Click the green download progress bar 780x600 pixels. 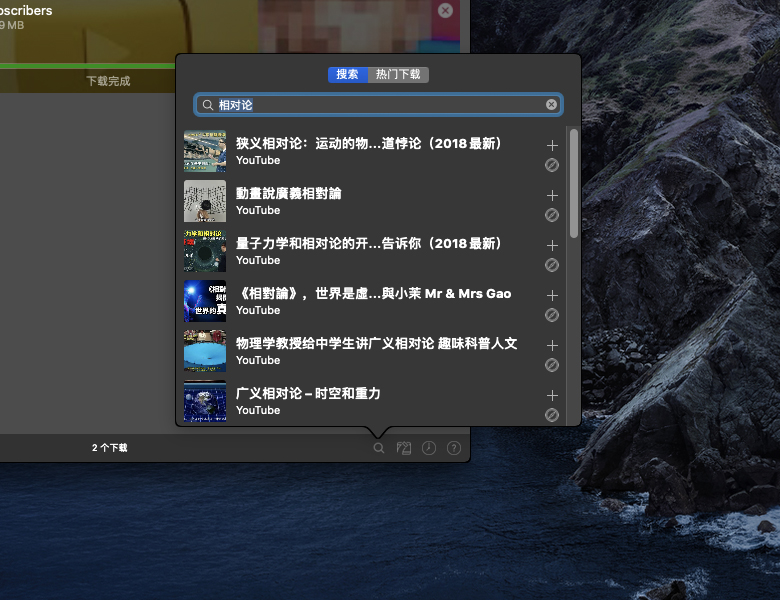(x=88, y=66)
